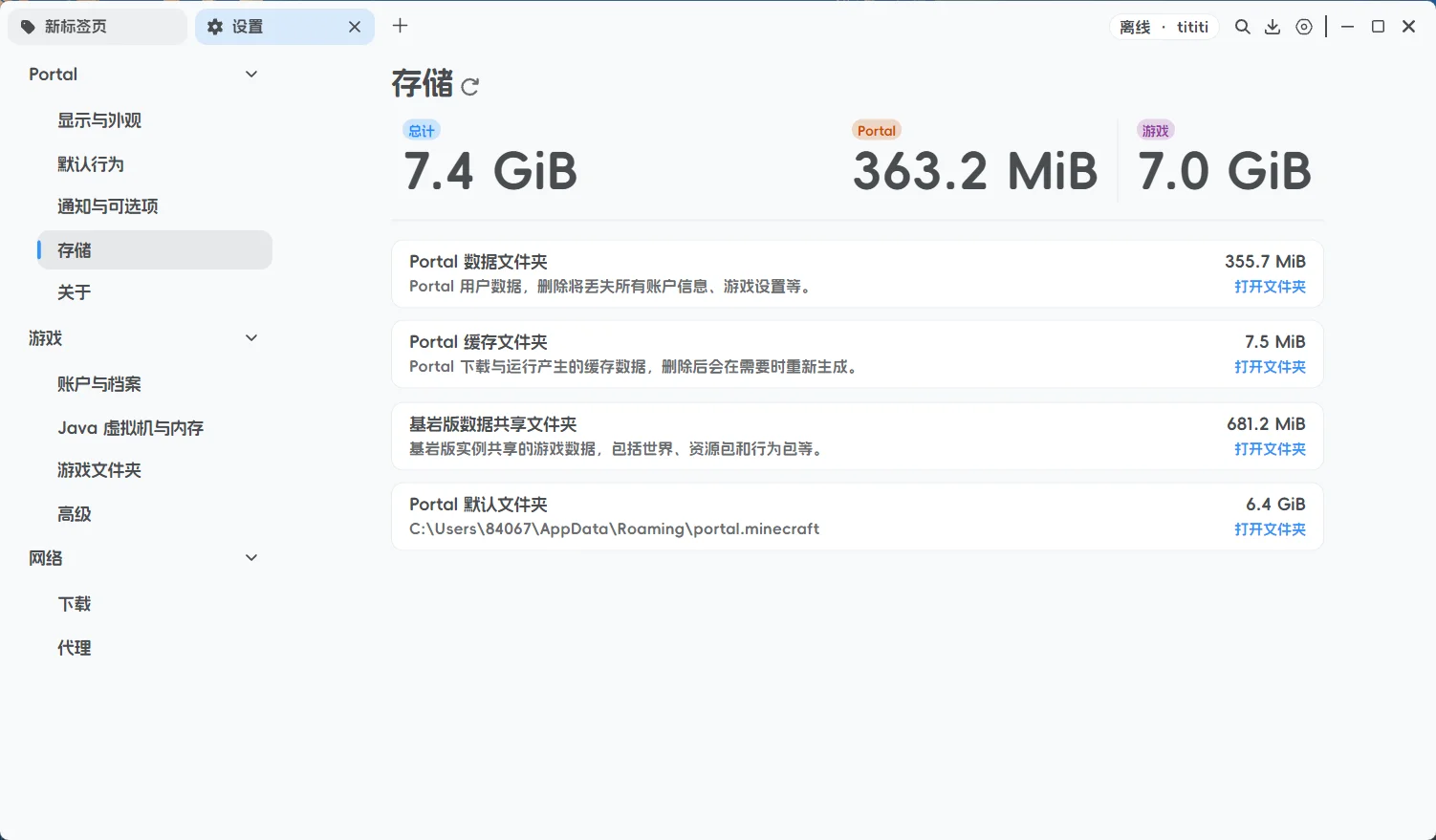Select 游戏文件夹 in the sidebar
The height and width of the screenshot is (840, 1436).
(x=155, y=470)
